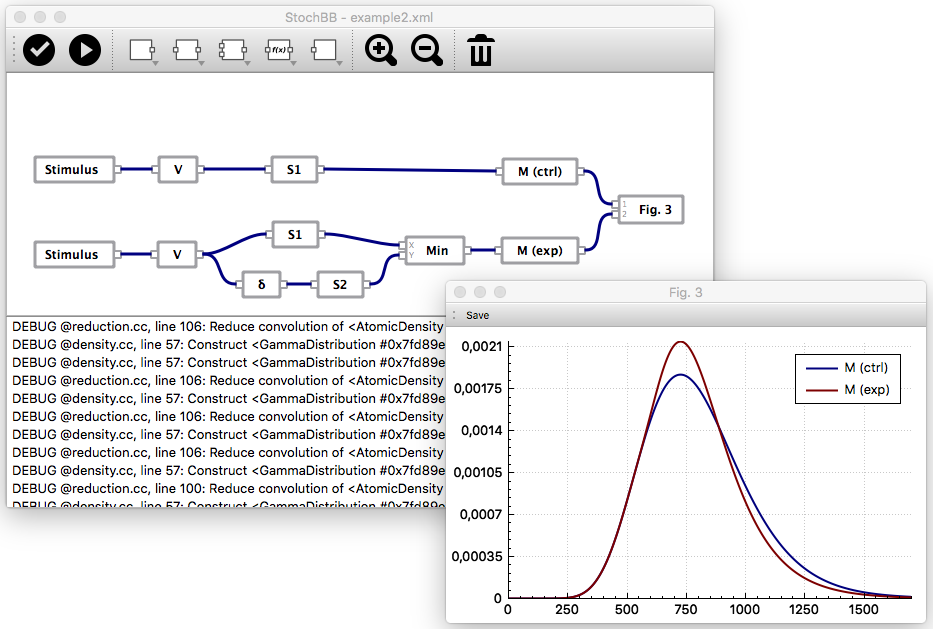The height and width of the screenshot is (629, 933).
Task: Open the f(x) function node menu
Action: coord(279,50)
